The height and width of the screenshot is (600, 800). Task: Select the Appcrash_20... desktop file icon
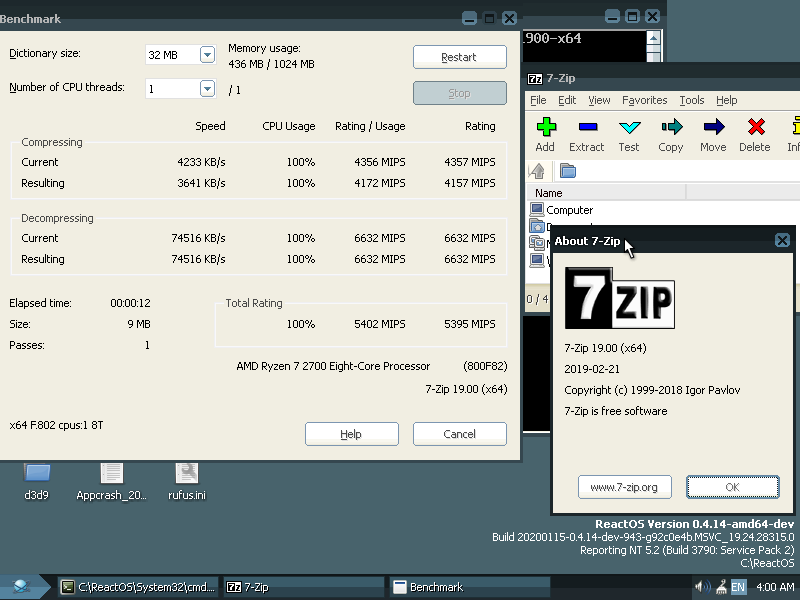point(111,481)
